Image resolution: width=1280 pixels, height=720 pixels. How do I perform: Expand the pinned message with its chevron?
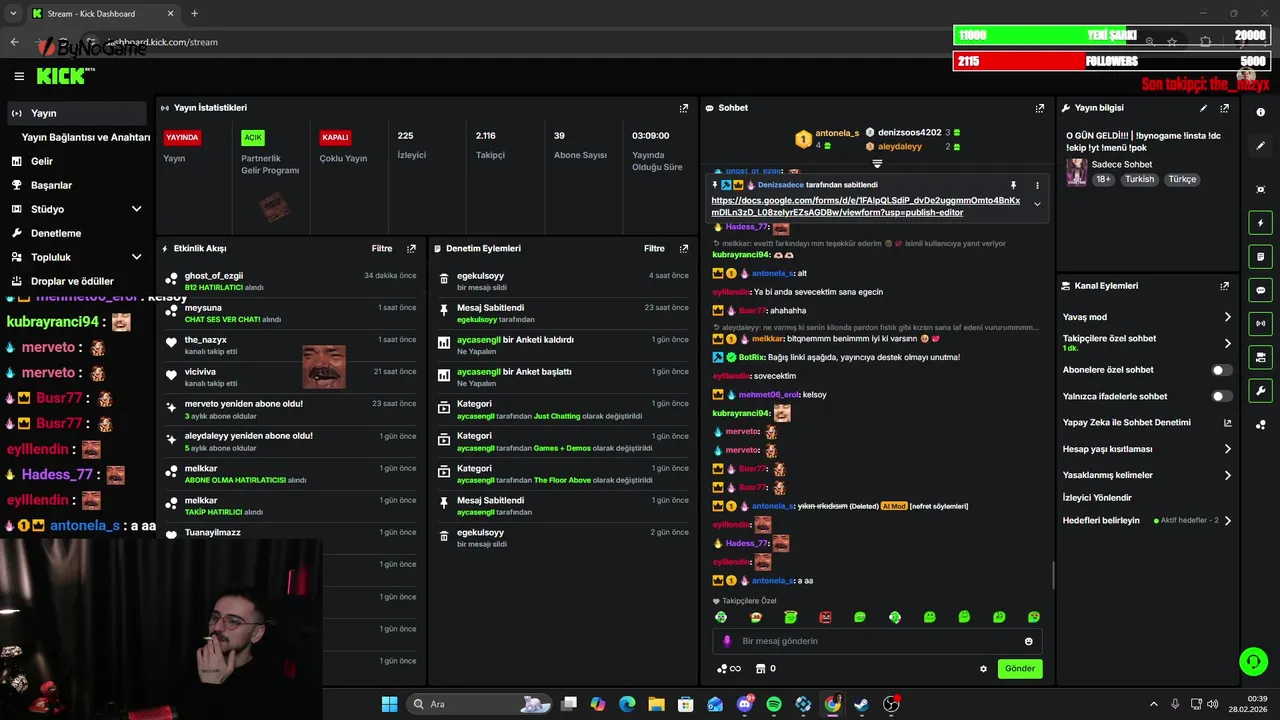point(1037,204)
